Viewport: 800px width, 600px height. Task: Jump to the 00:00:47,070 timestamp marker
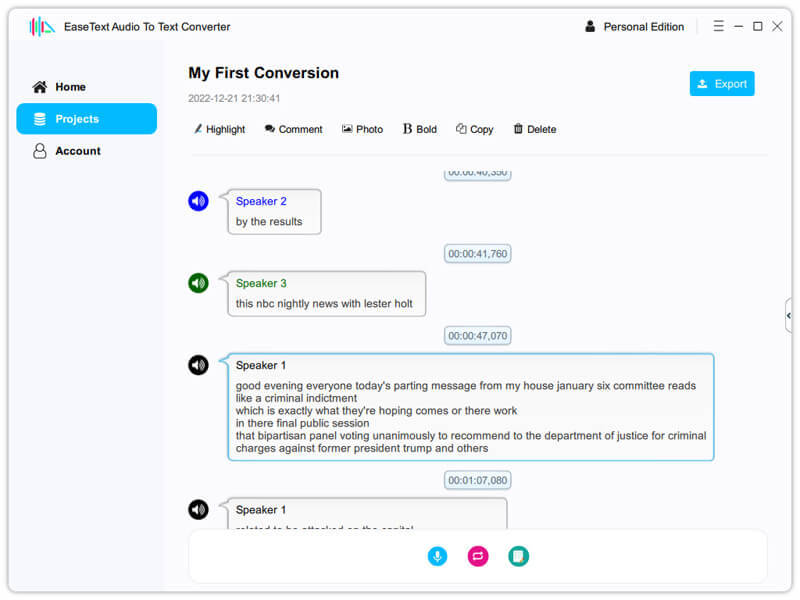(x=478, y=336)
